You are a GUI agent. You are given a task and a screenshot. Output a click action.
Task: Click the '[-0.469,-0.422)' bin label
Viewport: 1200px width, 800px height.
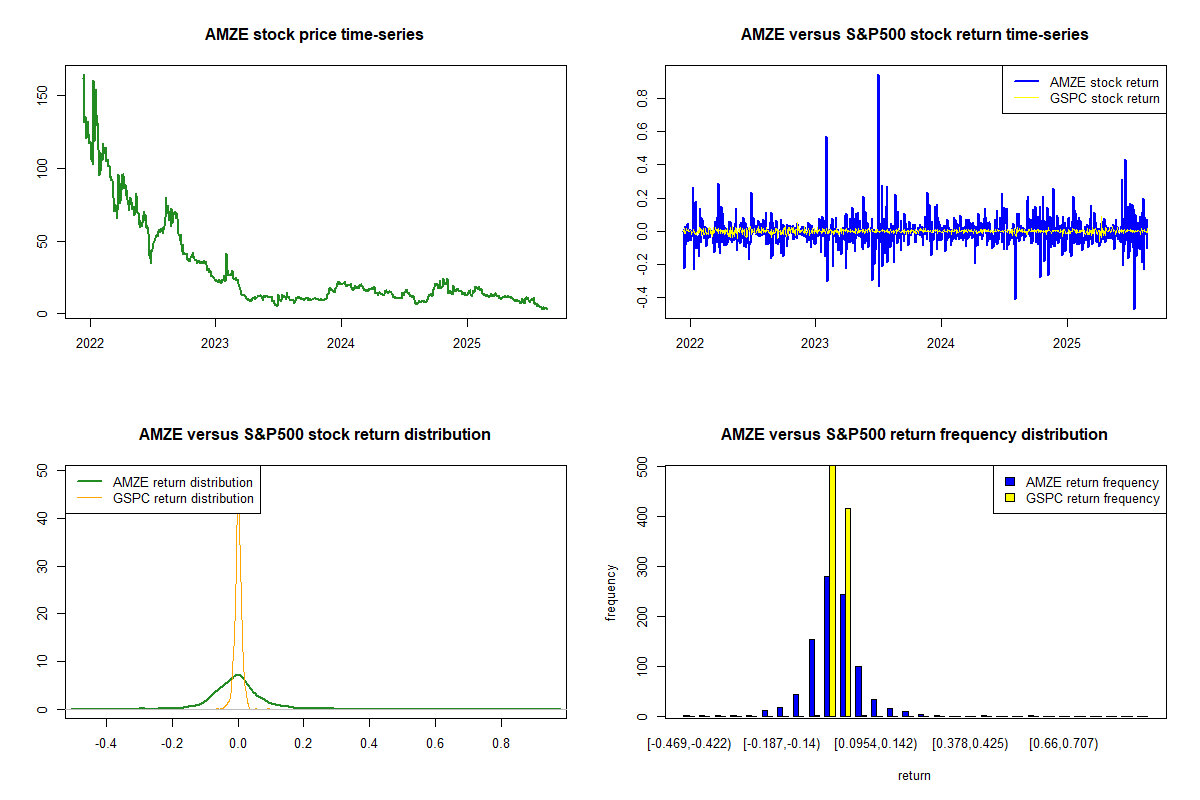coord(690,744)
